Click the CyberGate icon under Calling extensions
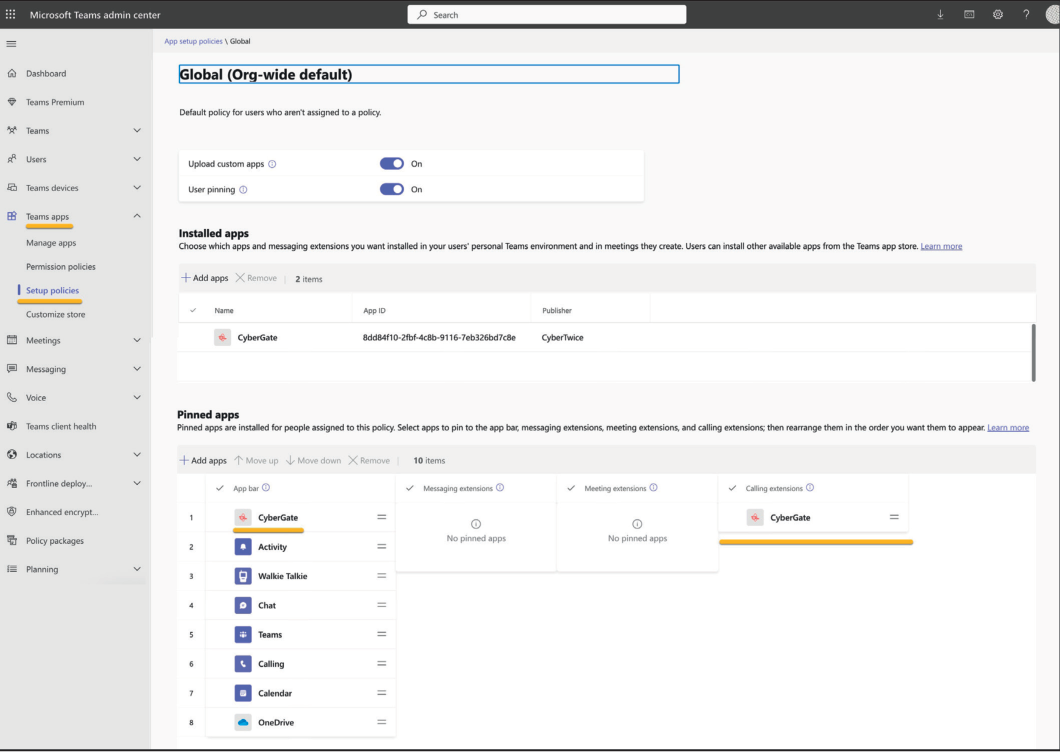This screenshot has height=753, width=1060. (x=755, y=517)
